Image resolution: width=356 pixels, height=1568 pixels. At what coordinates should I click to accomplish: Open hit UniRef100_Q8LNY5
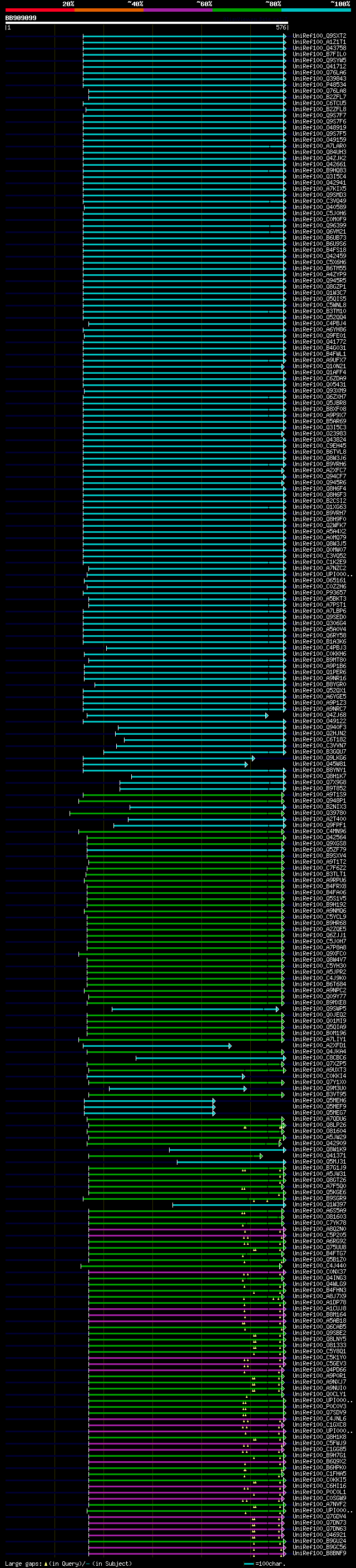[x=319, y=1339]
